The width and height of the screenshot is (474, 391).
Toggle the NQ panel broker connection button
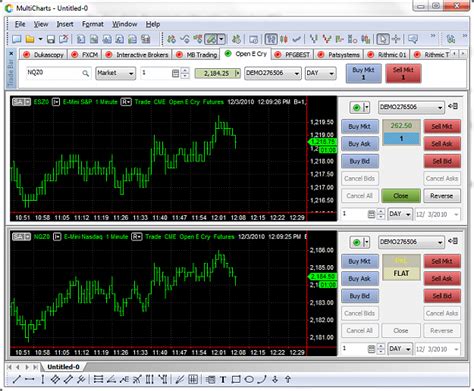pyautogui.click(x=360, y=242)
